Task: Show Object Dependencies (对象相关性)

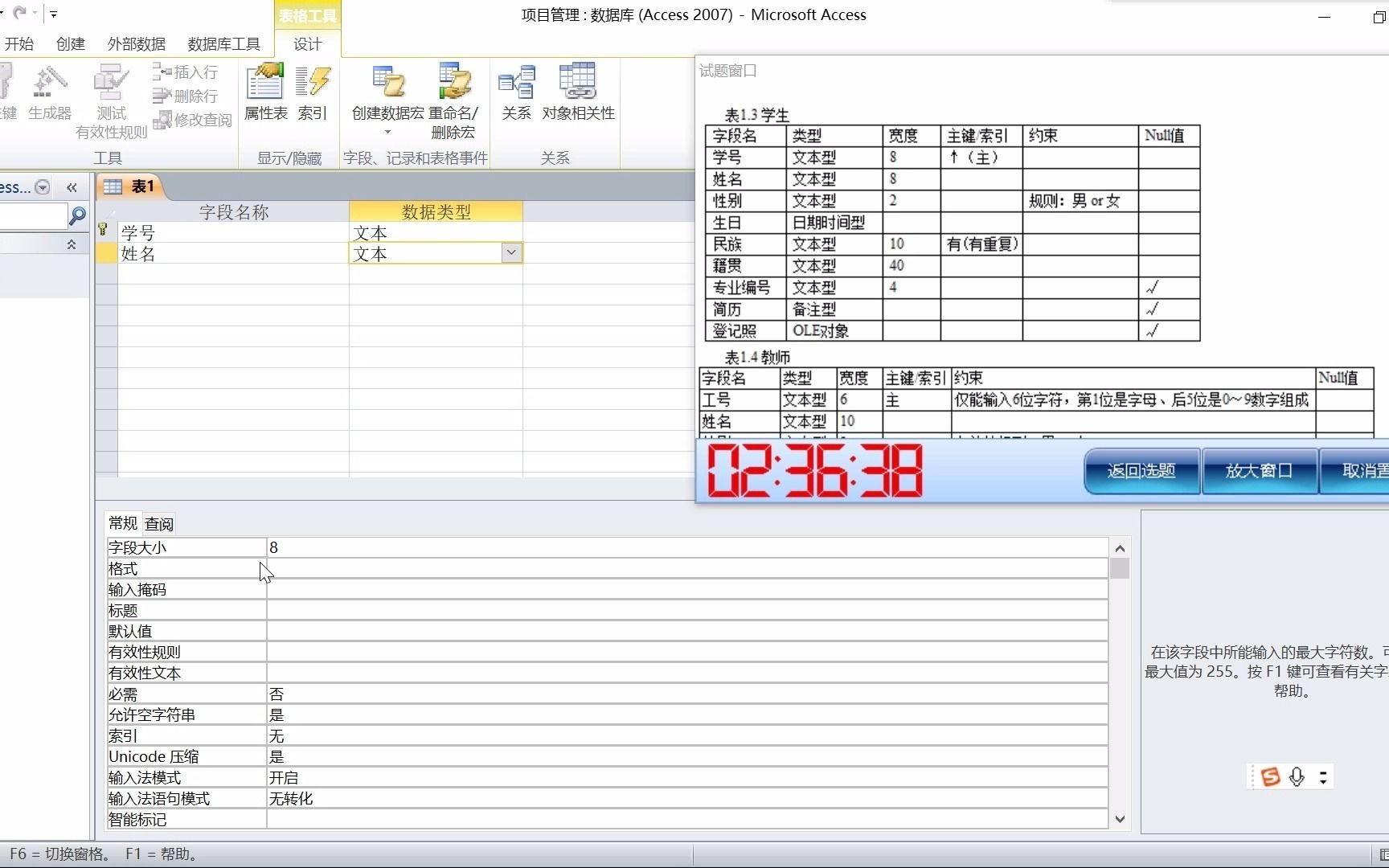Action: pyautogui.click(x=578, y=92)
